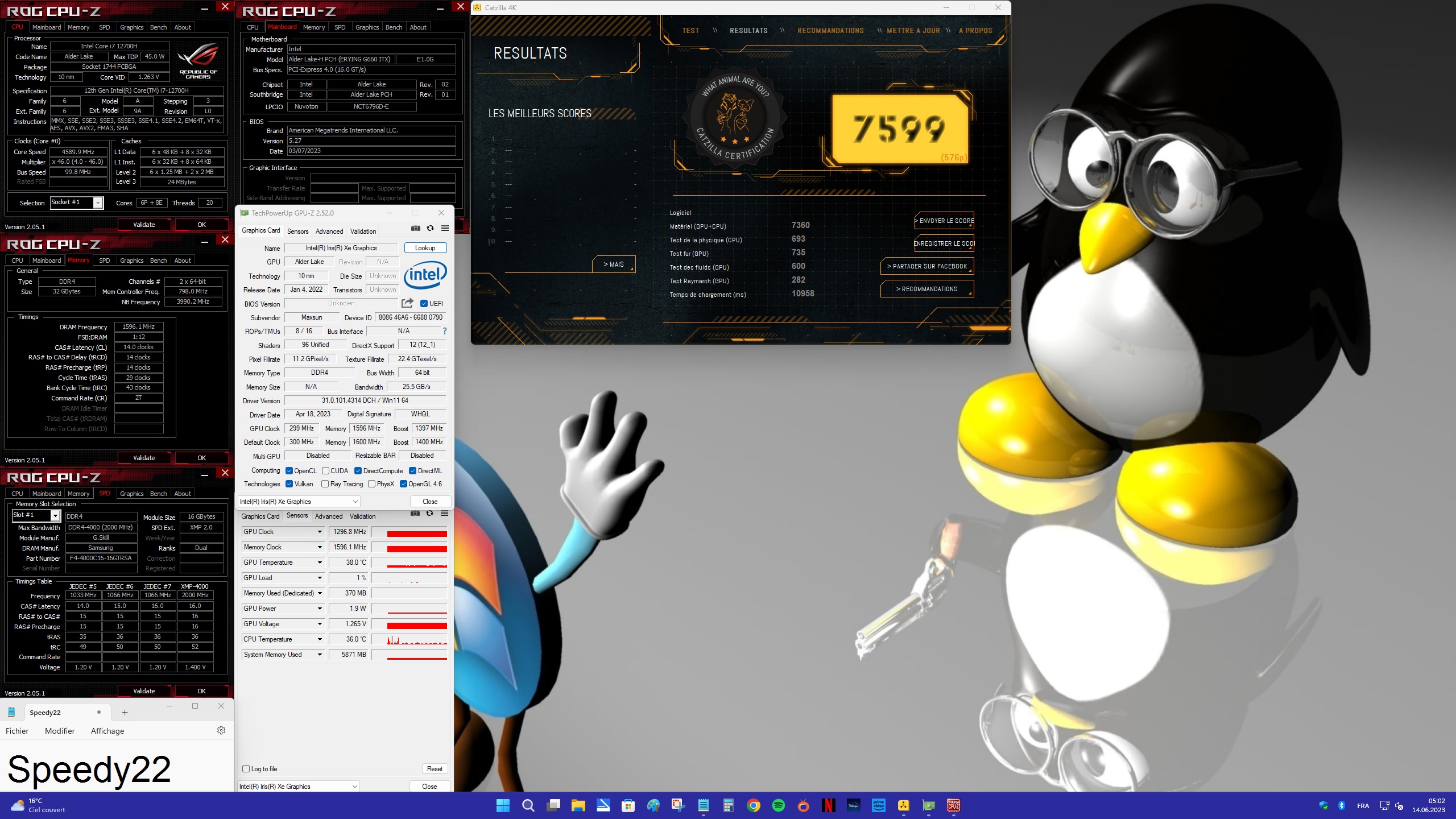
Task: Click the camera icon in the Sensors panel
Action: click(x=415, y=513)
